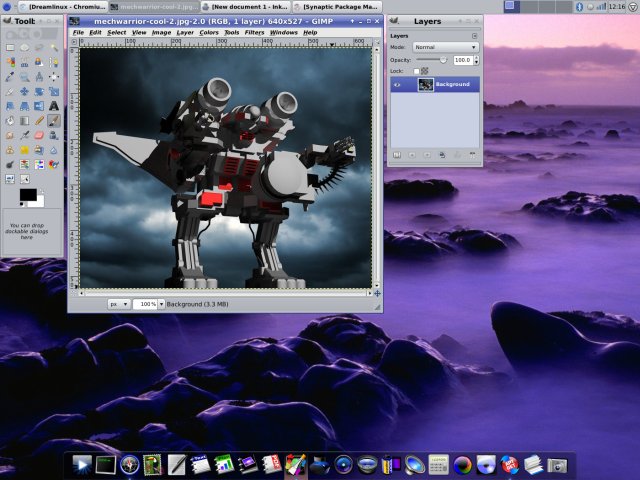The width and height of the screenshot is (640, 480).
Task: Decrease opacity with spinner down arrow
Action: (476, 63)
